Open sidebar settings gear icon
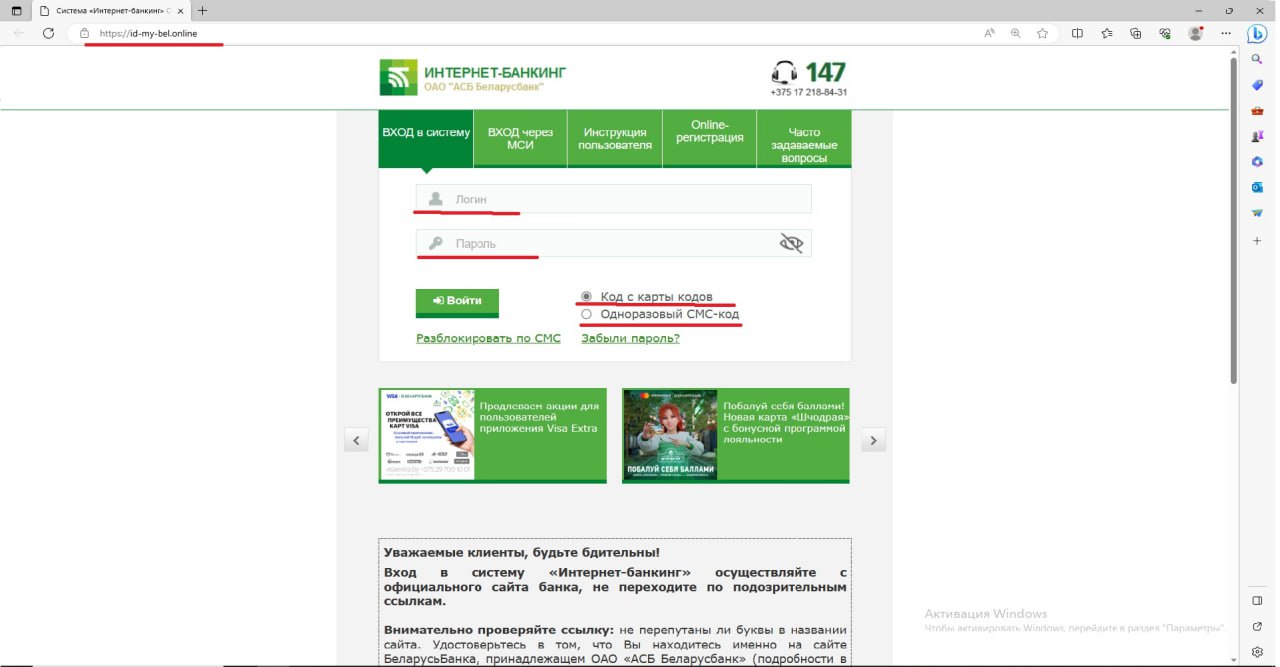1280x667 pixels. tap(1257, 652)
